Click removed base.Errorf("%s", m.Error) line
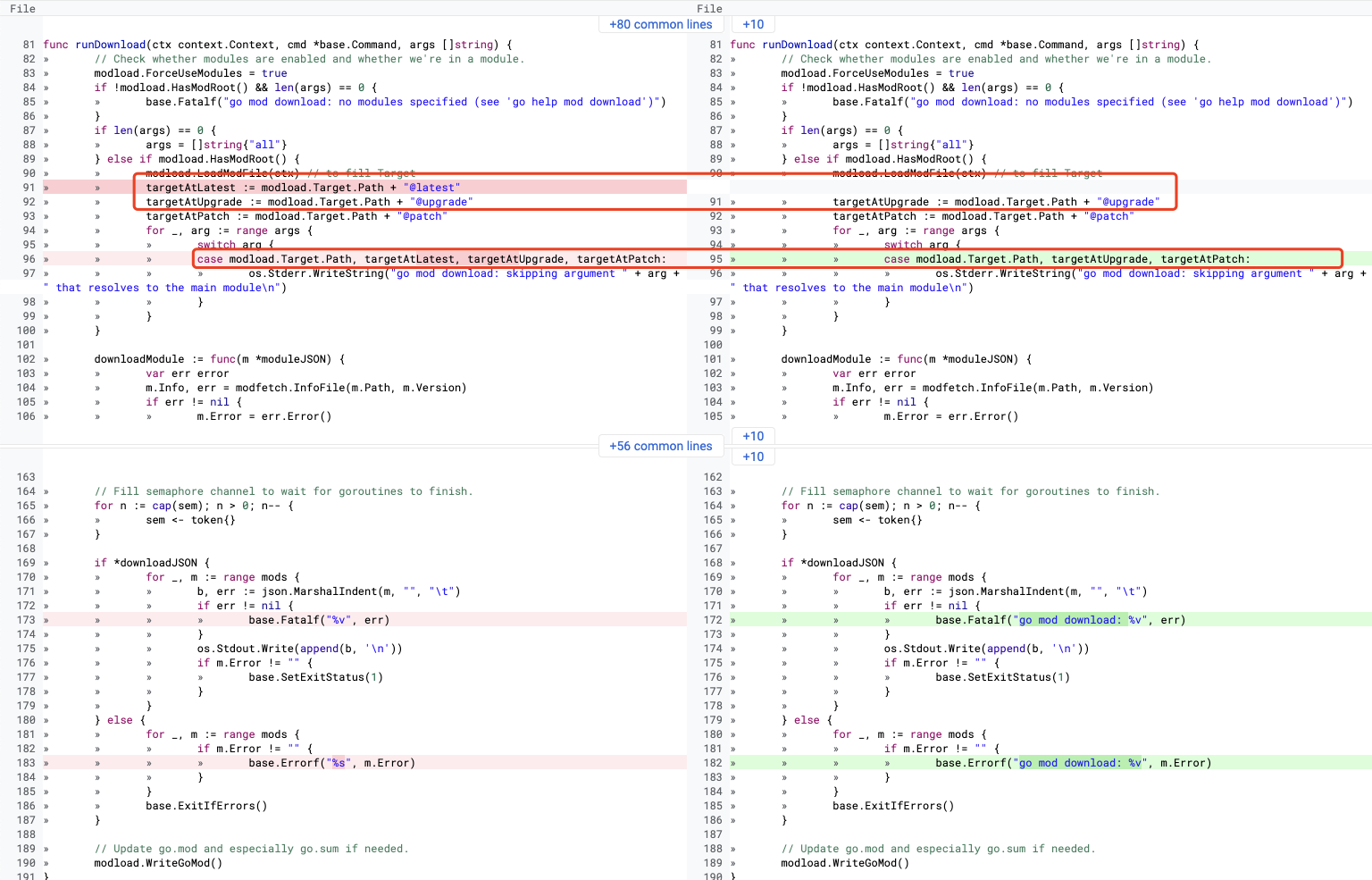Image resolution: width=1372 pixels, height=880 pixels. point(331,763)
